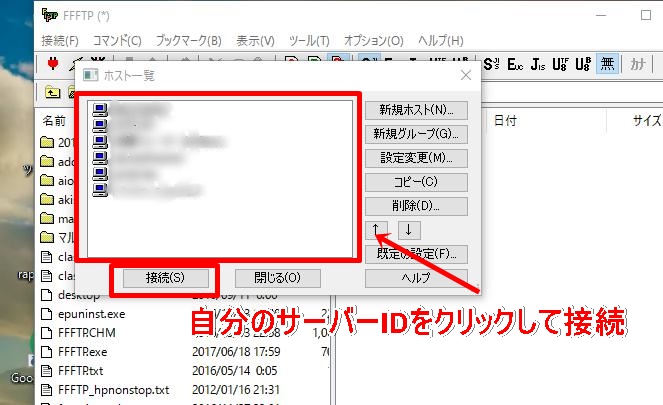Move the selected host up with the ↑ button

(x=376, y=230)
